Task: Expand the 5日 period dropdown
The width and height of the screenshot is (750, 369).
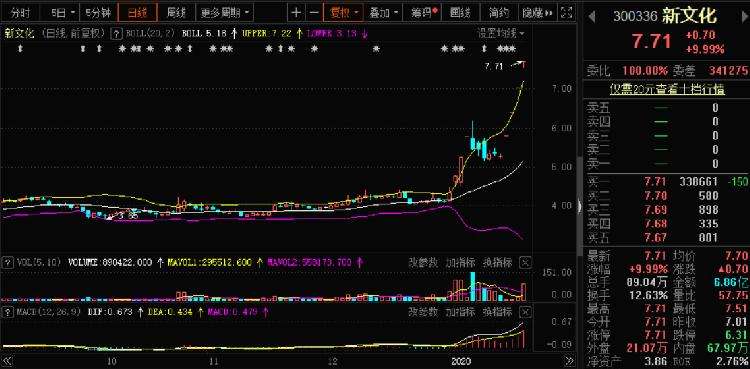Action: pos(62,13)
